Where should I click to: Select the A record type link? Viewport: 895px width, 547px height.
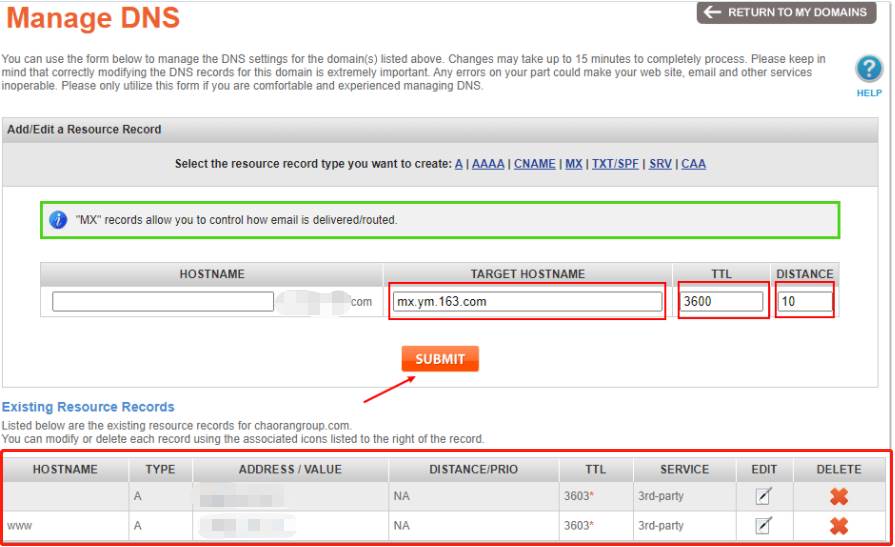click(458, 164)
